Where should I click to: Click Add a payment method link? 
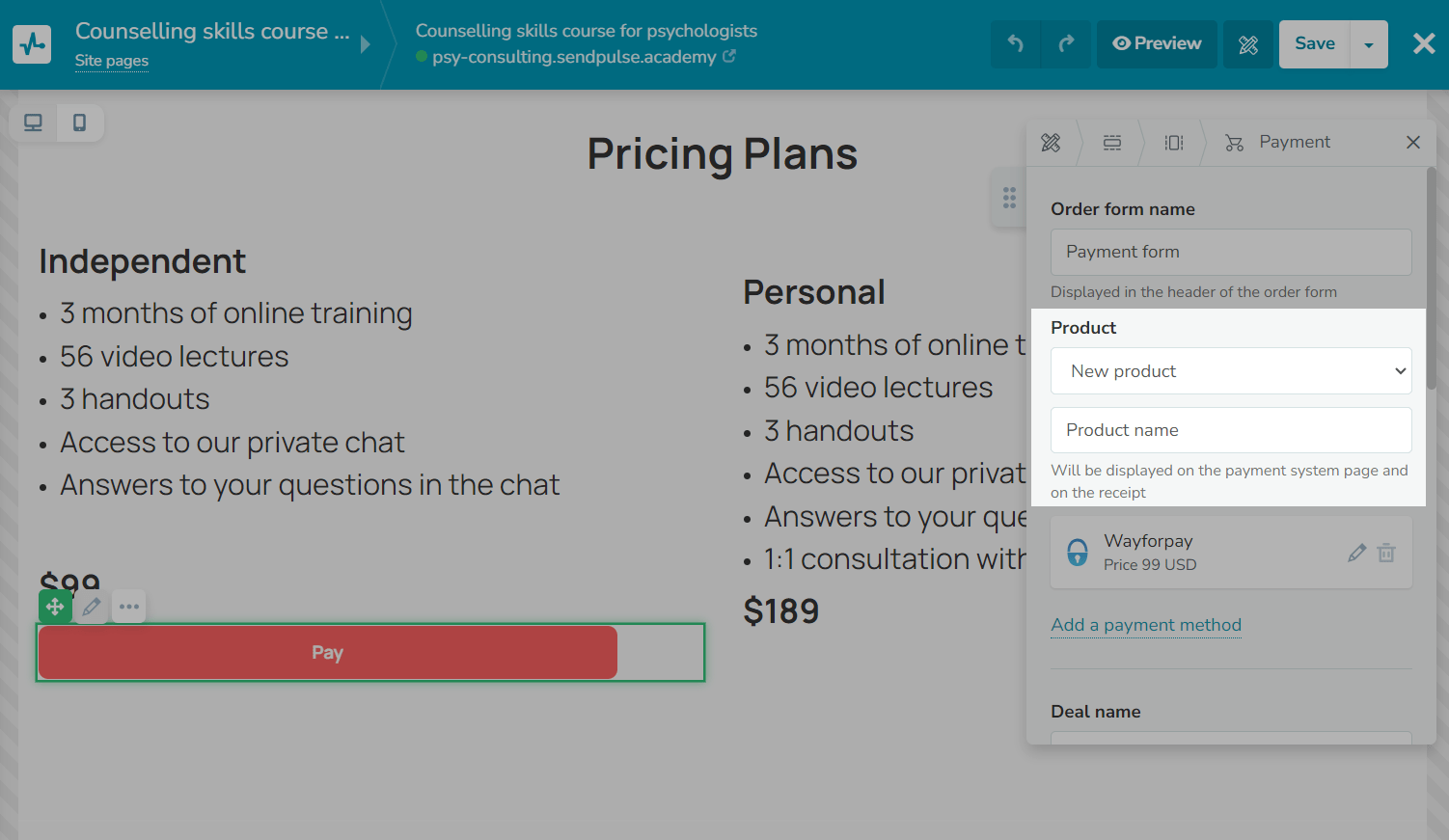tap(1146, 625)
